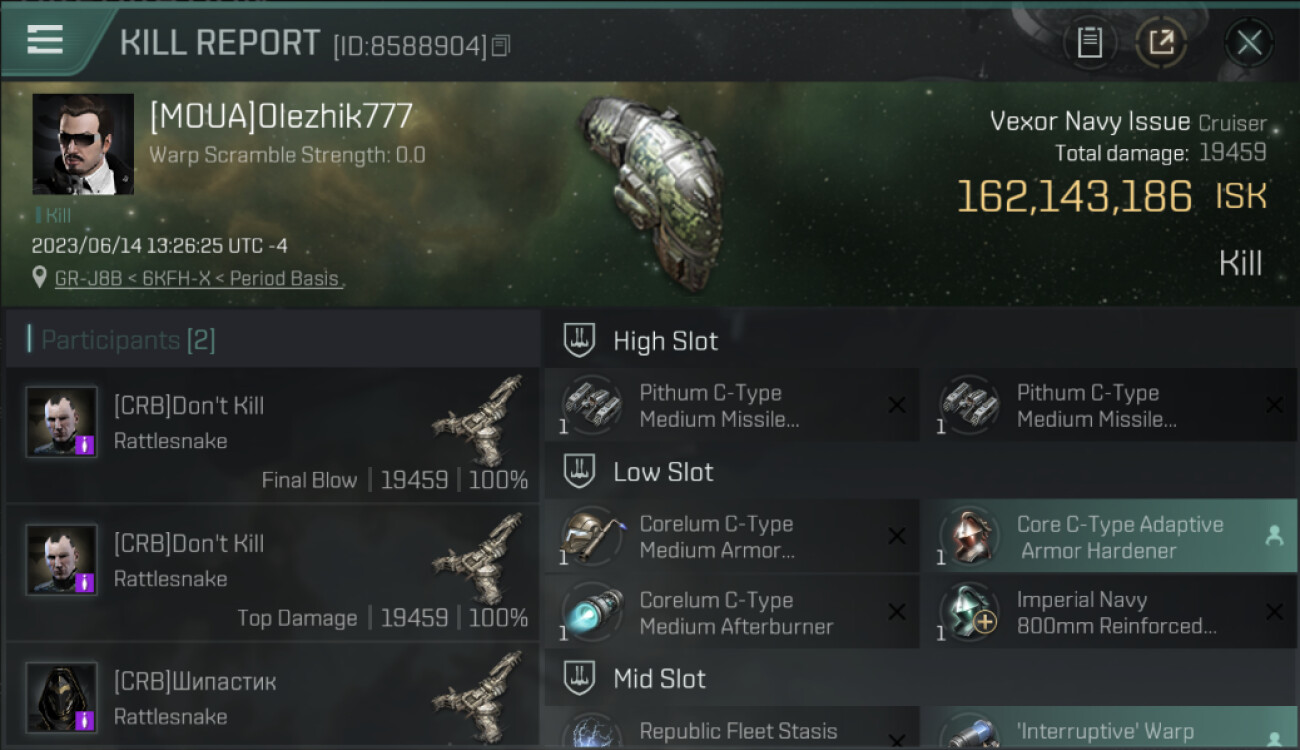This screenshot has width=1300, height=750.
Task: Collapse the Low Slot section
Action: click(579, 472)
